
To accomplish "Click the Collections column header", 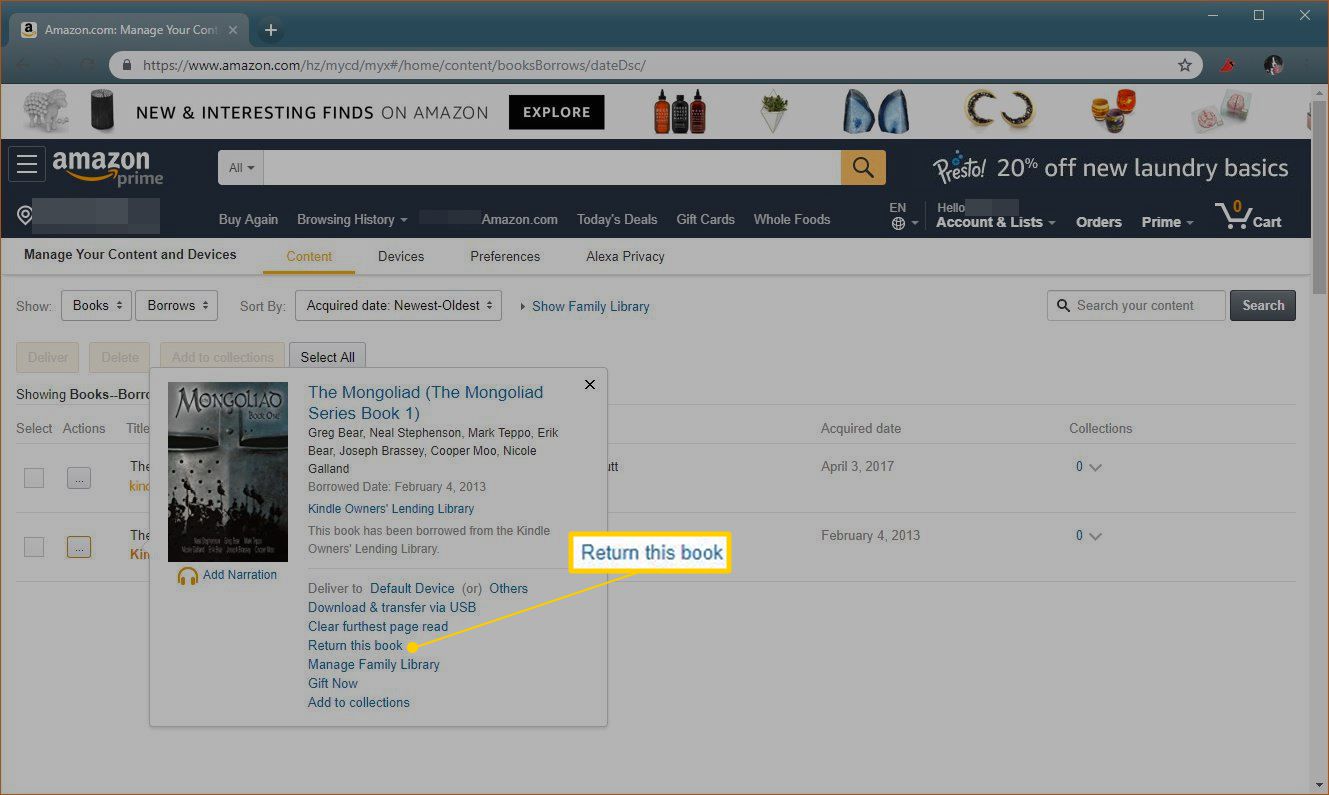I will coord(1101,429).
